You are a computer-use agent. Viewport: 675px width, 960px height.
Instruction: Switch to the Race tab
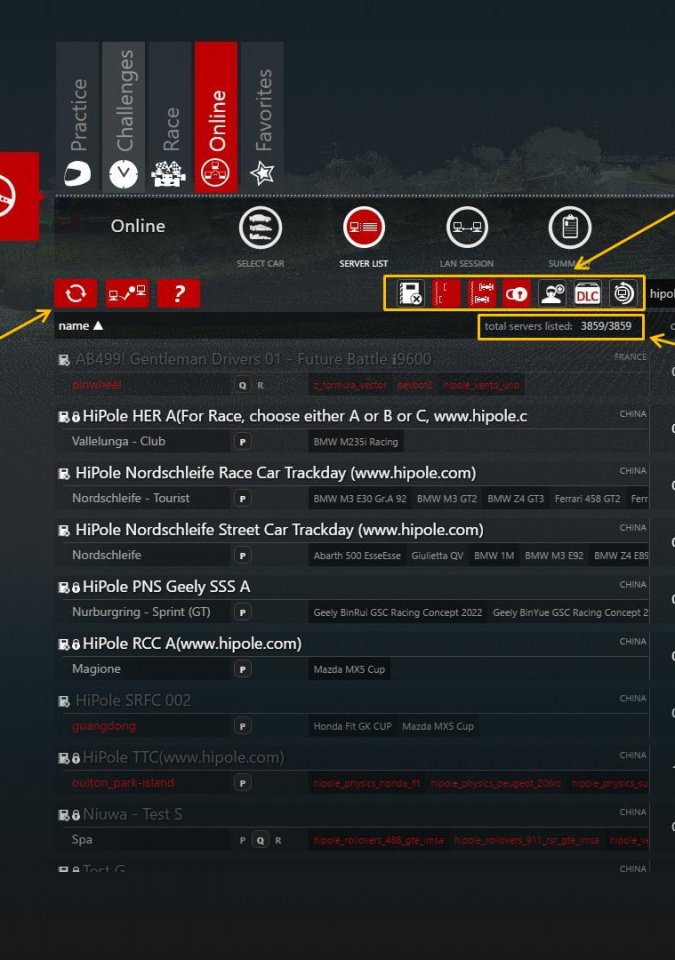[170, 116]
